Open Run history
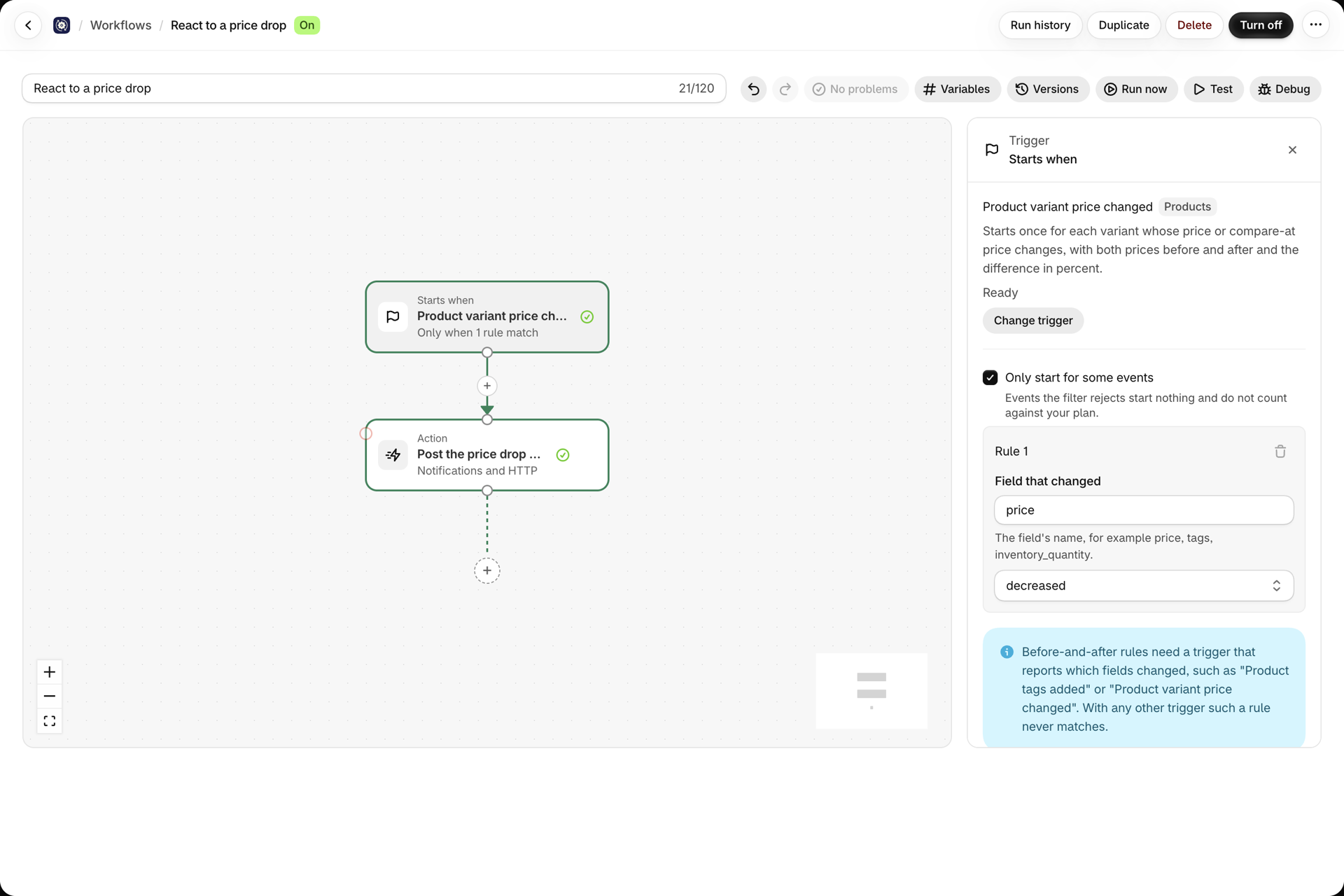The width and height of the screenshot is (1344, 896). click(x=1040, y=25)
